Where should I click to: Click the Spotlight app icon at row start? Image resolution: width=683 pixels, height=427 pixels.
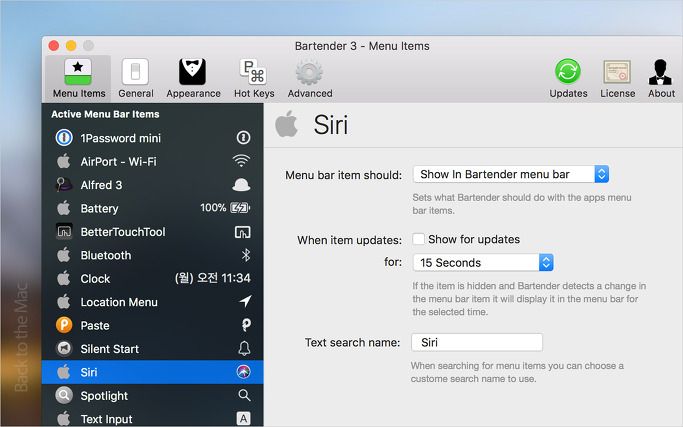pyautogui.click(x=64, y=396)
